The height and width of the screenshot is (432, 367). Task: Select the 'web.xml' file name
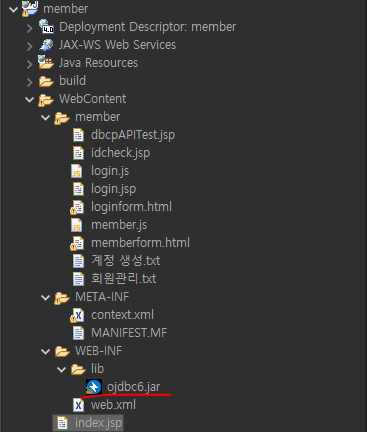pyautogui.click(x=113, y=405)
